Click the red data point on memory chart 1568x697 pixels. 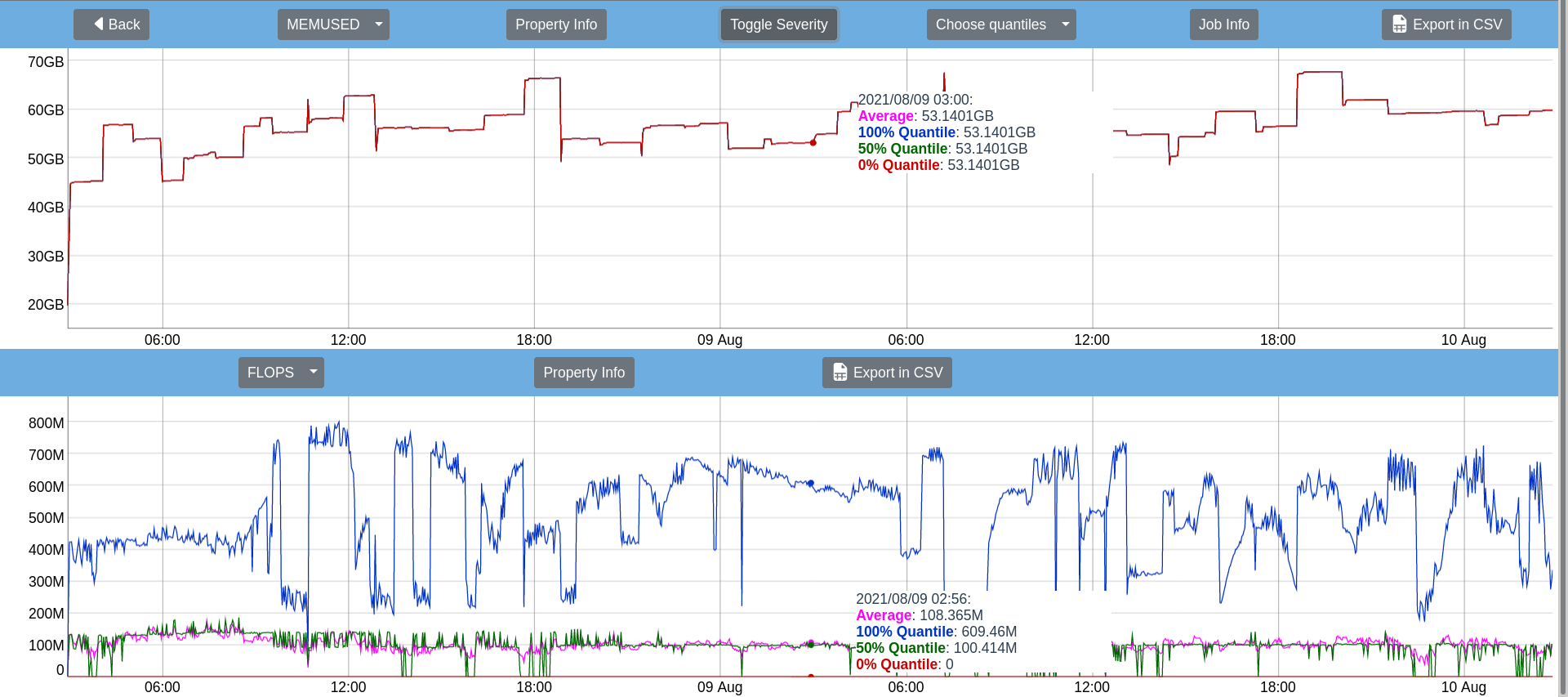pos(813,143)
